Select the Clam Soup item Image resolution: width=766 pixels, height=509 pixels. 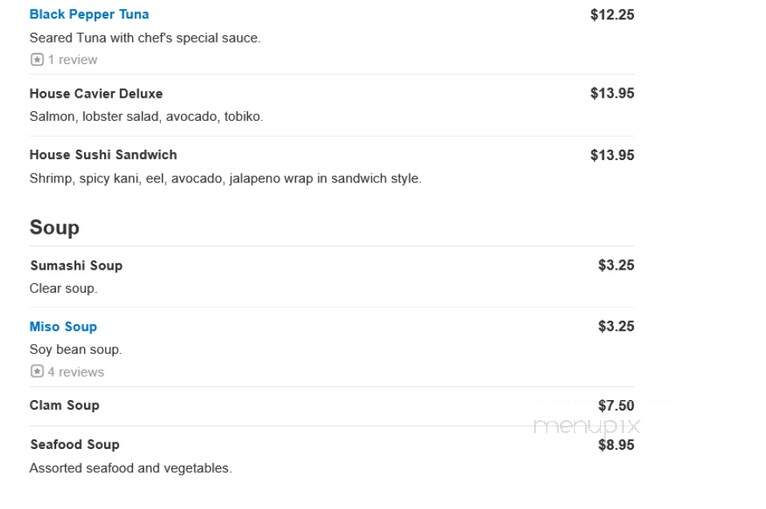click(x=64, y=405)
